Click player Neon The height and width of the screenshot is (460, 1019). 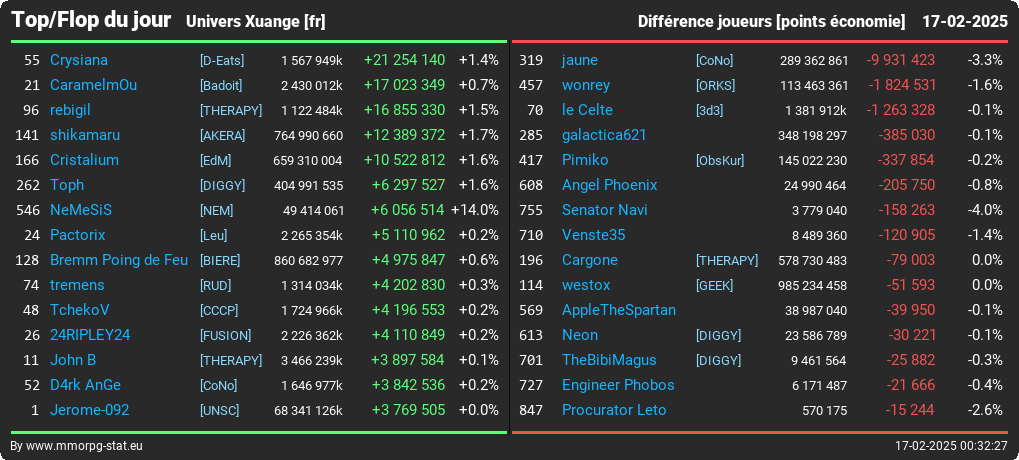pyautogui.click(x=580, y=335)
